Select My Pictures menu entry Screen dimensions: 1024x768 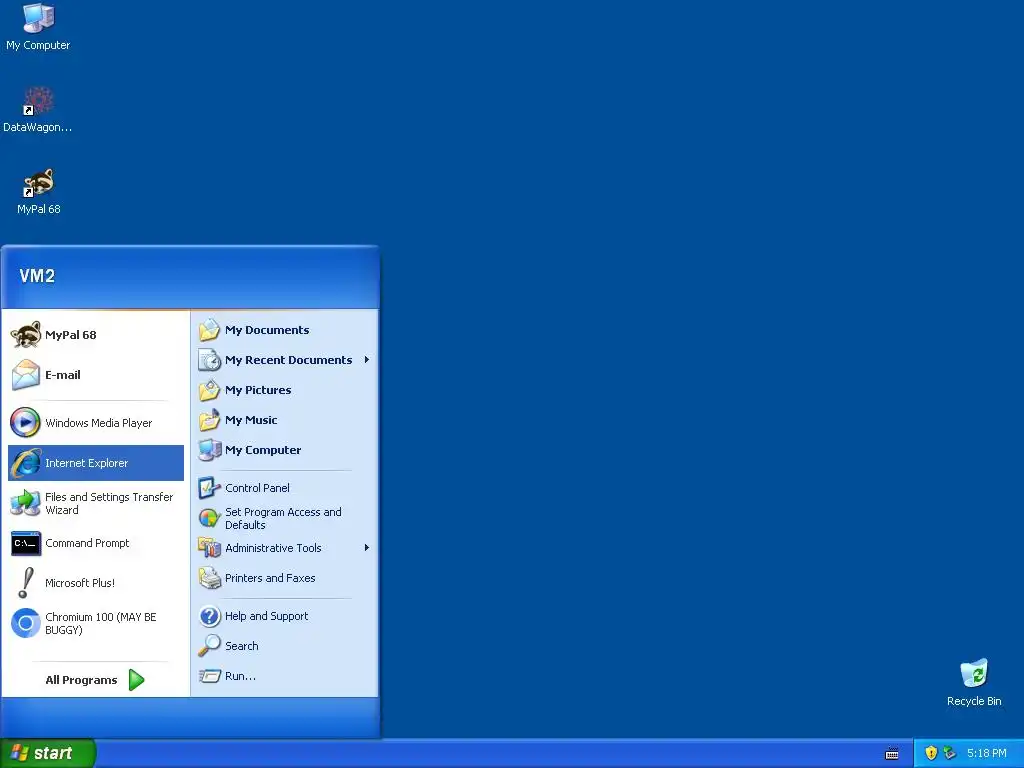point(258,390)
